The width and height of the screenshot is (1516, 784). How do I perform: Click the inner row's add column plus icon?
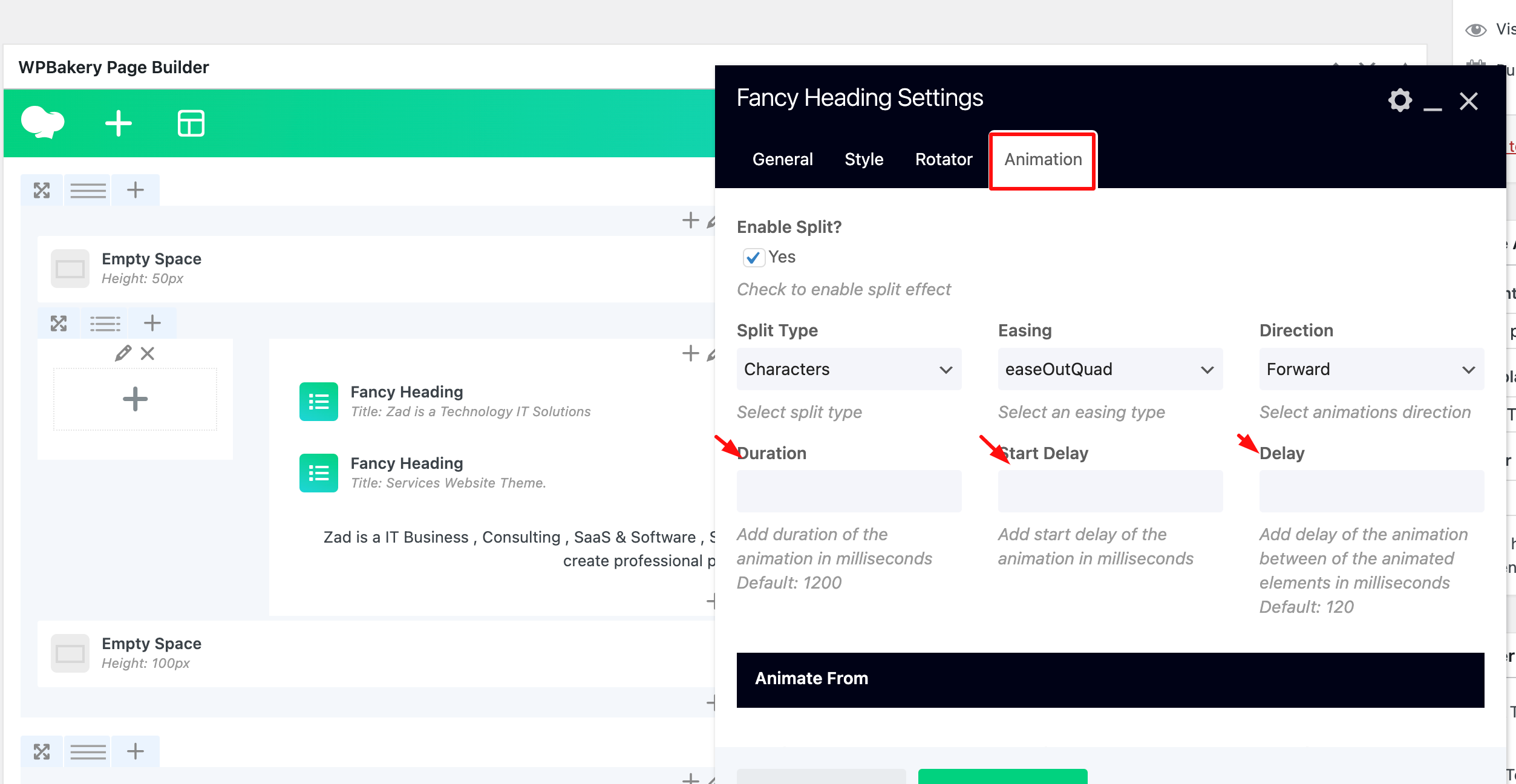coord(152,323)
